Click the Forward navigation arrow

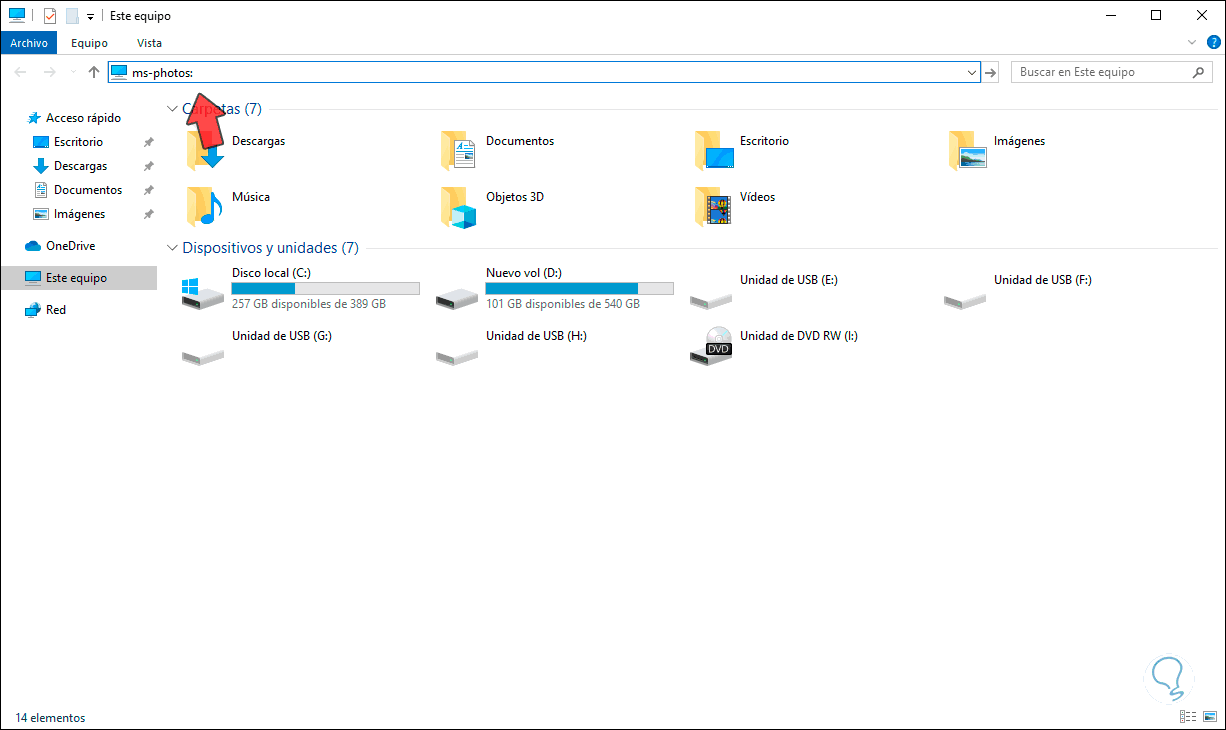pyautogui.click(x=48, y=72)
